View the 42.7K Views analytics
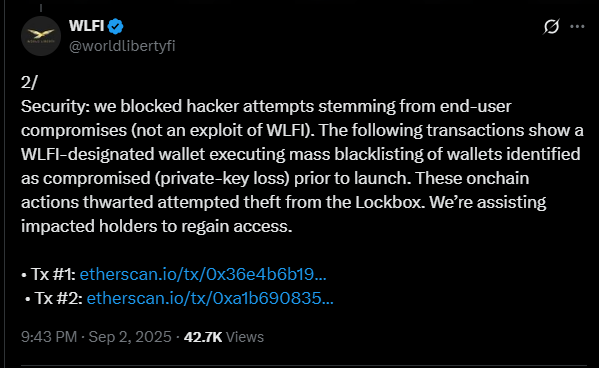 [x=224, y=337]
